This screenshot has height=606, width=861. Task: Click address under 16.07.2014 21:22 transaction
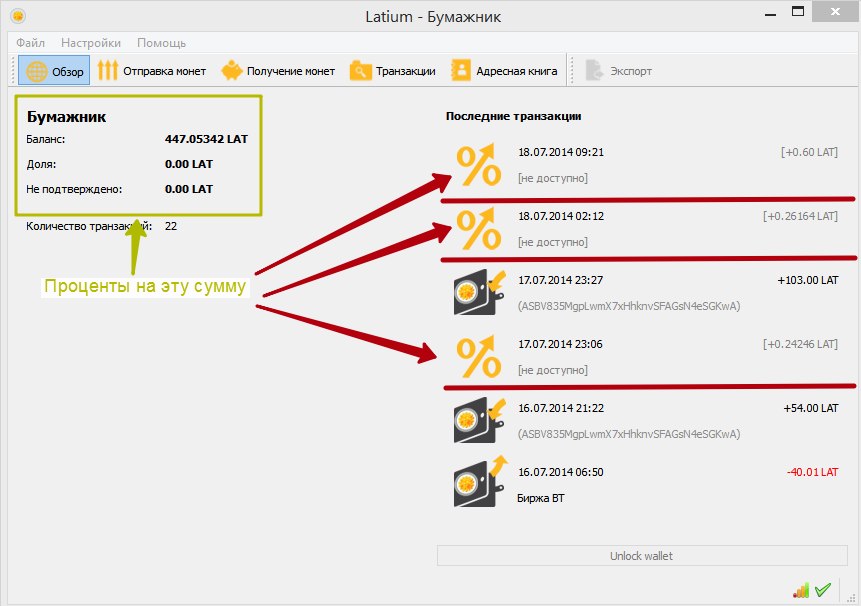(x=629, y=434)
